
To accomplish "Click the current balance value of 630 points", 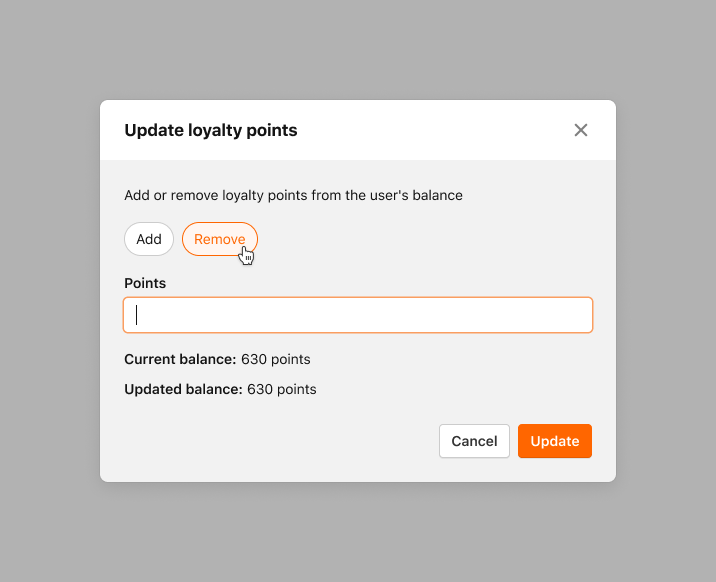I will tap(276, 359).
